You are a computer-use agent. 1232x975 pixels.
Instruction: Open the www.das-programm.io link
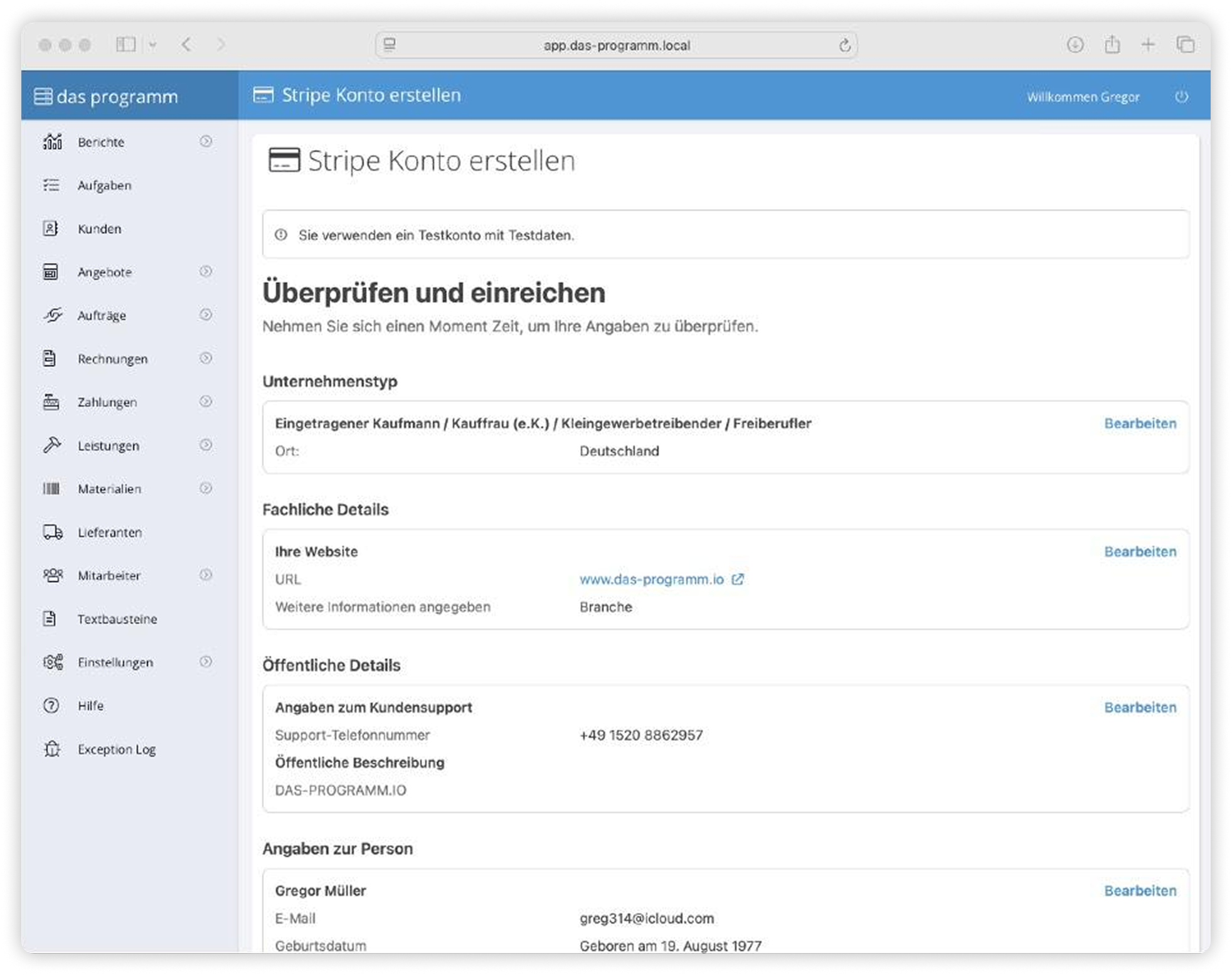tap(652, 579)
